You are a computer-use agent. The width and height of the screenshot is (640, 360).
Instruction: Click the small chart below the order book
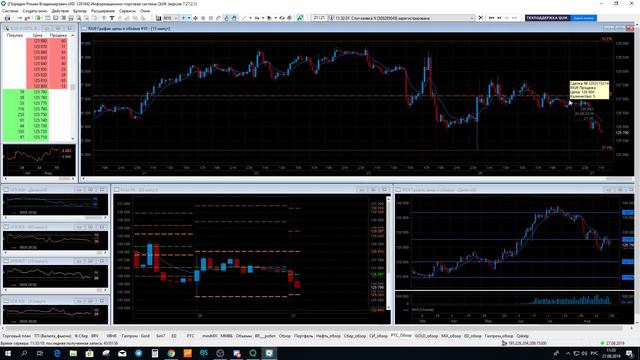point(39,160)
